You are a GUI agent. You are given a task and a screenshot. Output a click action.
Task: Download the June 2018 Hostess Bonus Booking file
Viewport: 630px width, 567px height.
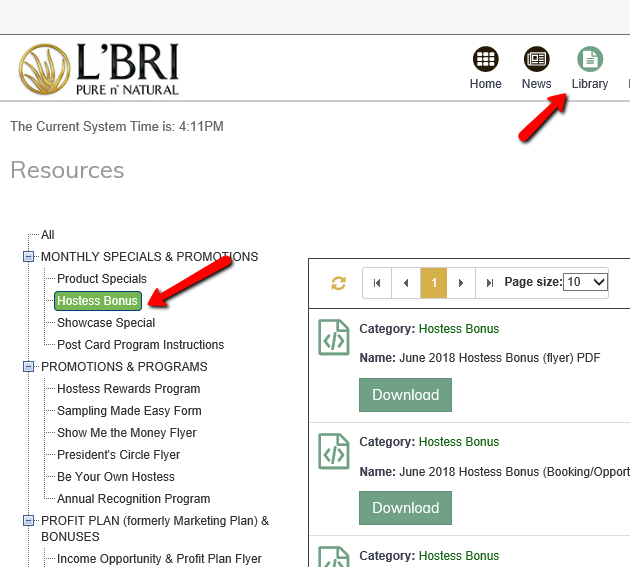(x=405, y=508)
